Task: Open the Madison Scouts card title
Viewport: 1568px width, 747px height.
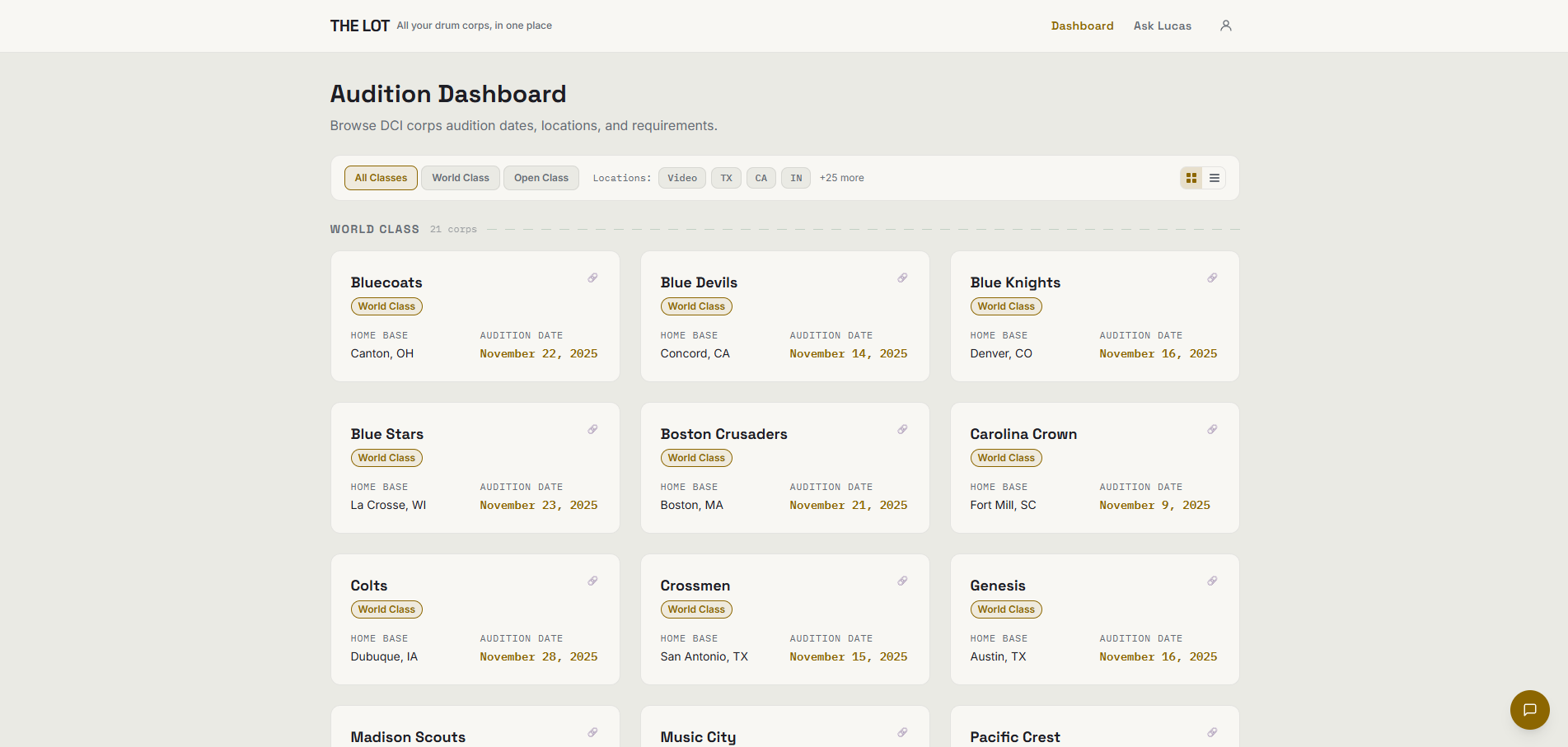Action: (x=408, y=737)
